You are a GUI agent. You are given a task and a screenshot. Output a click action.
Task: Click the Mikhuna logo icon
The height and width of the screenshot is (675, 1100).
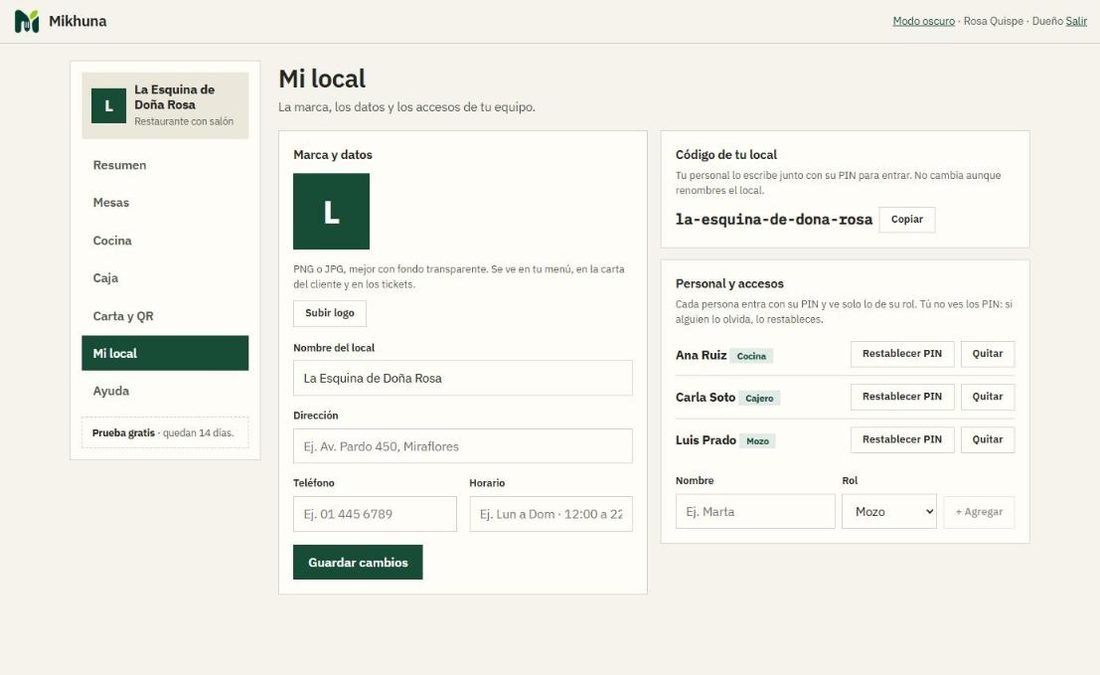(x=27, y=21)
